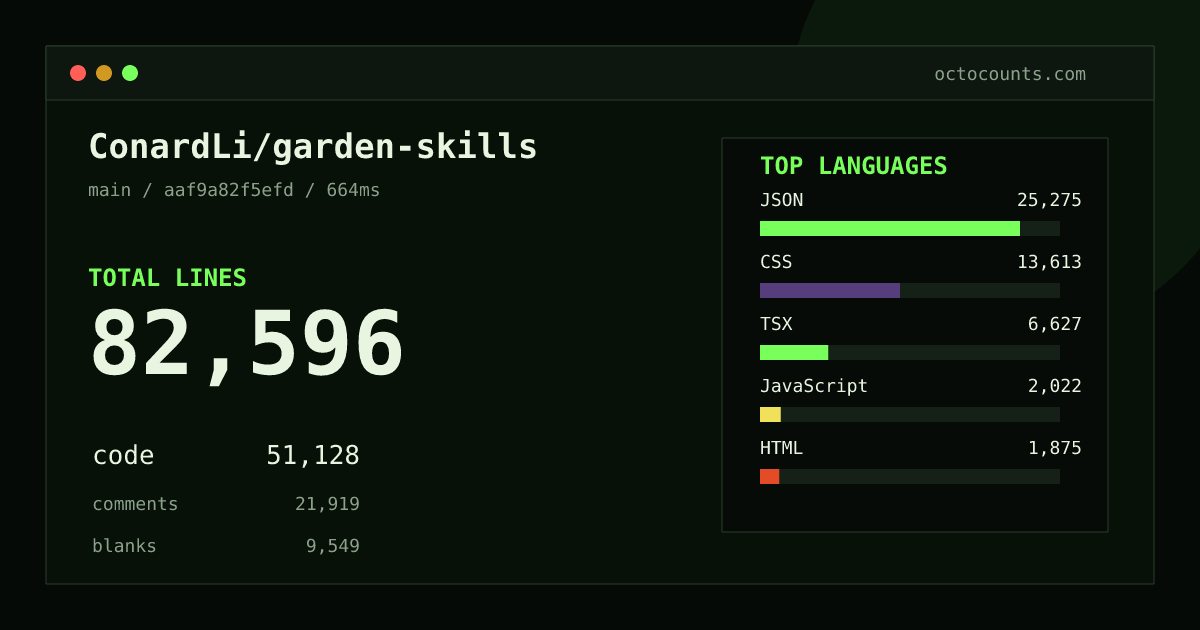Screen dimensions: 1200x630
Task: Select the 21,919 comments count
Action: pos(327,504)
